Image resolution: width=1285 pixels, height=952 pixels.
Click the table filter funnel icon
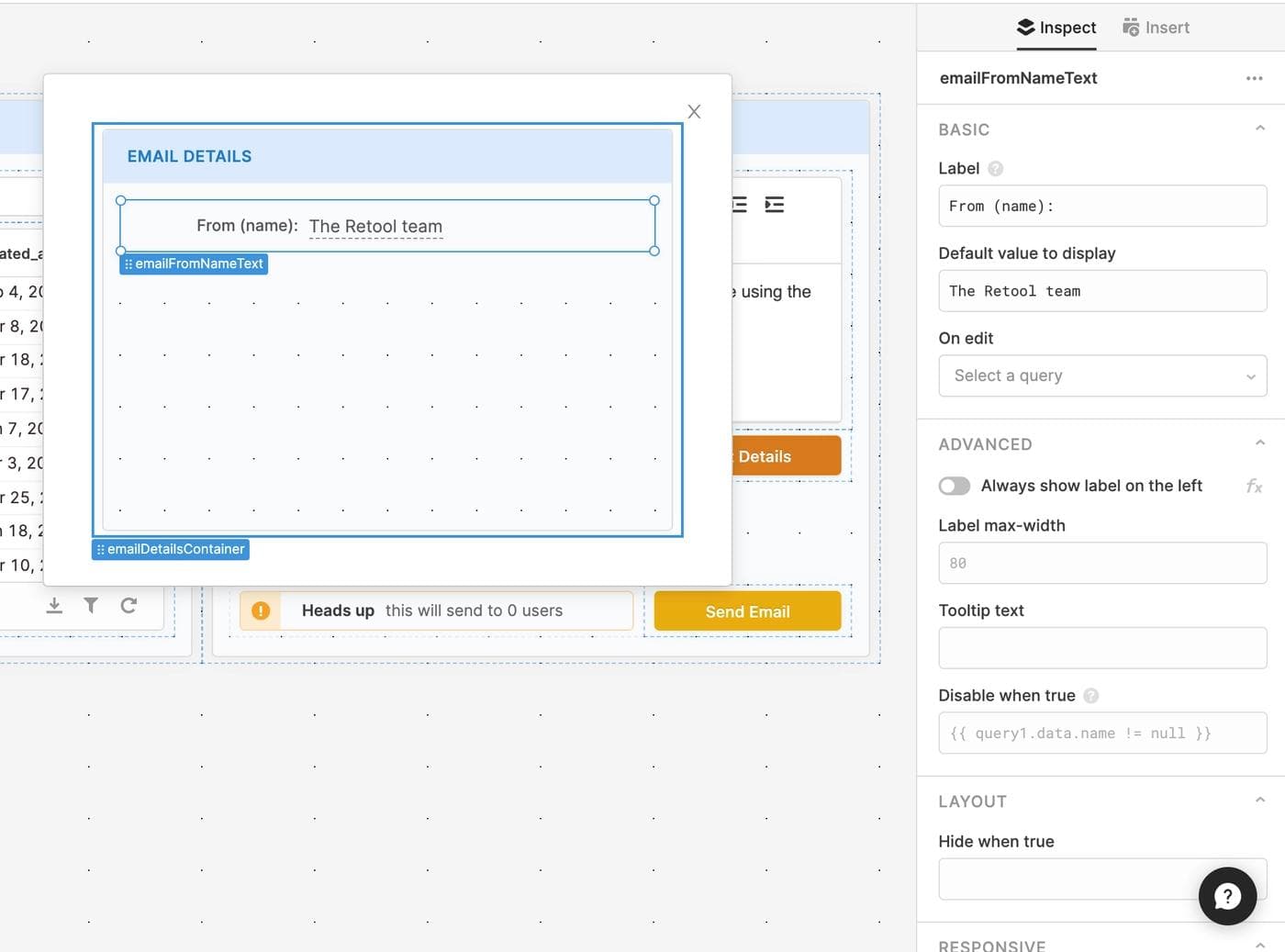coord(91,605)
